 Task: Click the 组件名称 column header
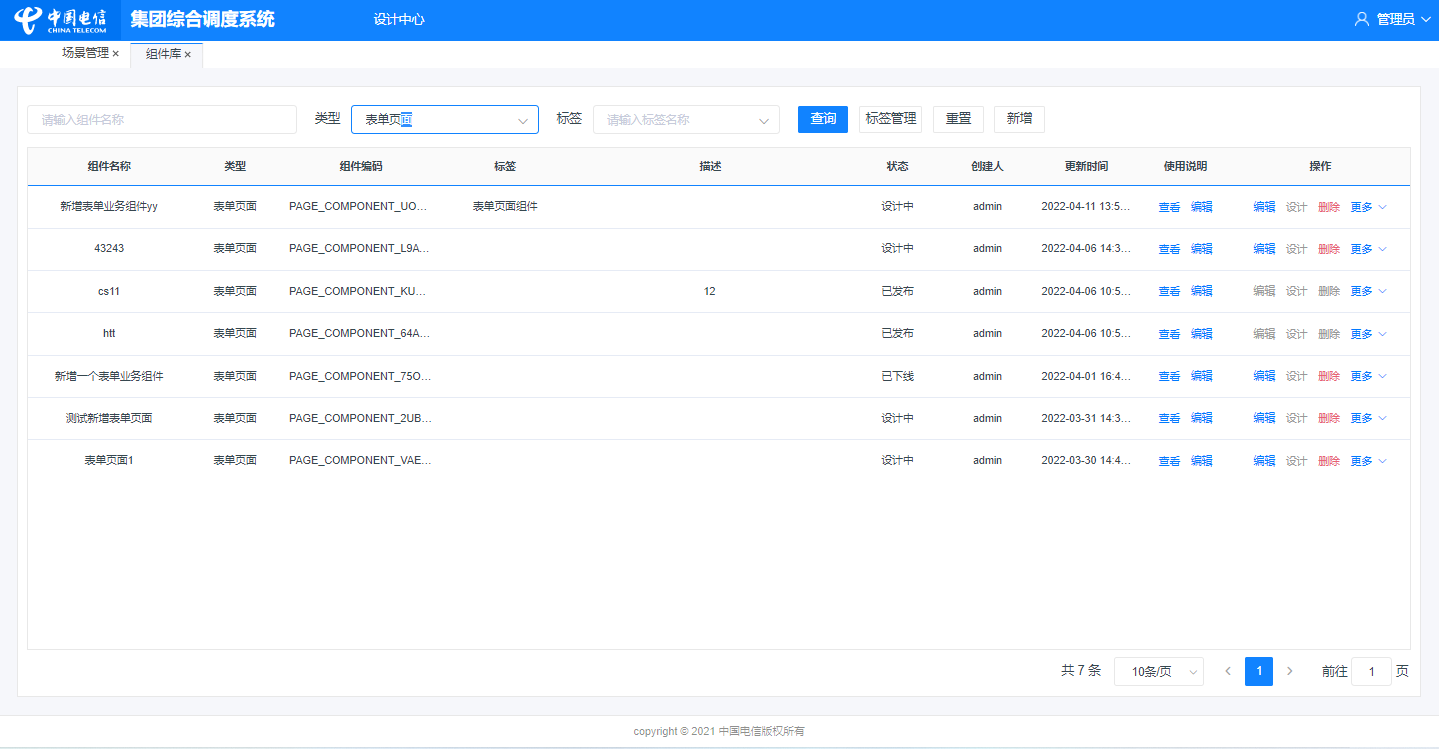(109, 166)
